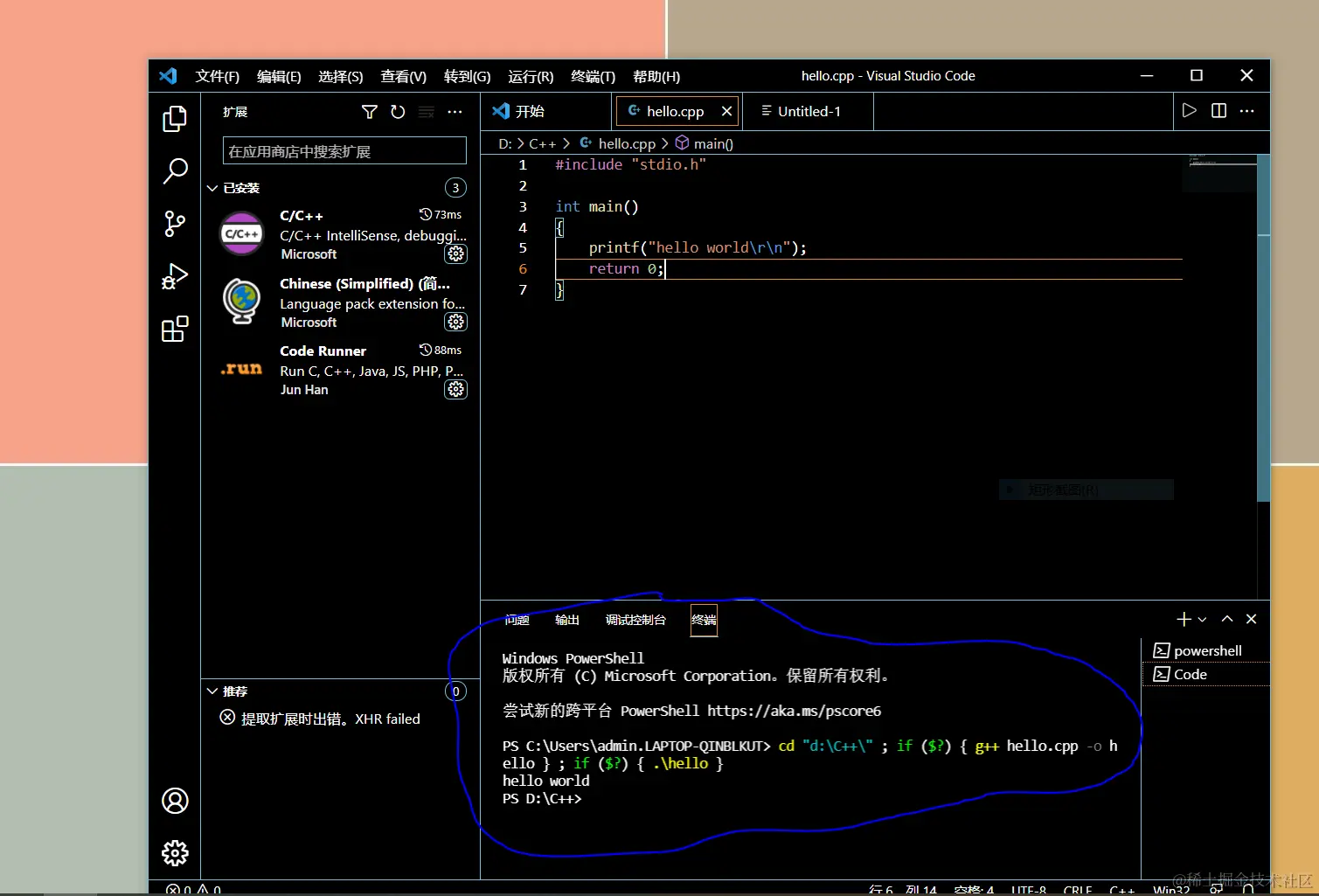The width and height of the screenshot is (1319, 896).
Task: Open the 选择(S) menu
Action: coord(341,76)
